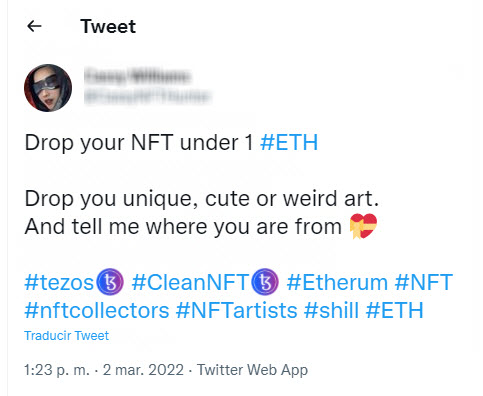The width and height of the screenshot is (483, 396).
Task: Open the #CleanNFT hashtag
Action: click(190, 282)
